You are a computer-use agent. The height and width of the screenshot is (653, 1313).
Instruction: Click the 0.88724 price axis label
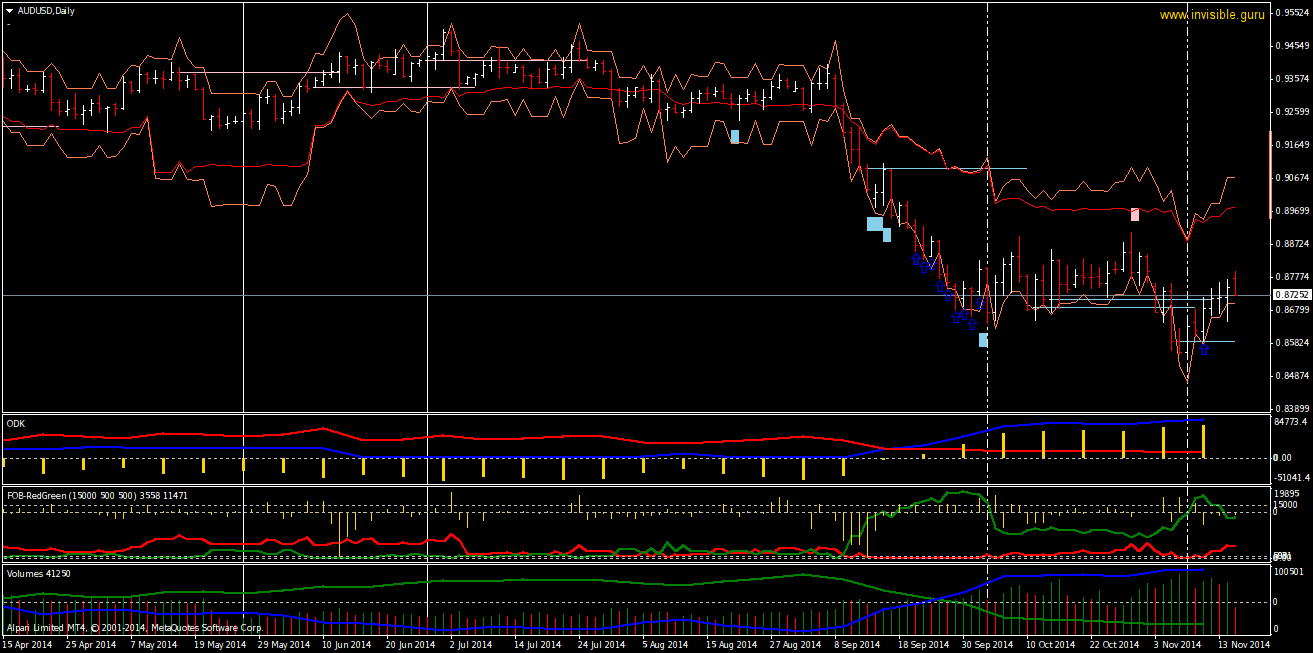[x=1291, y=244]
